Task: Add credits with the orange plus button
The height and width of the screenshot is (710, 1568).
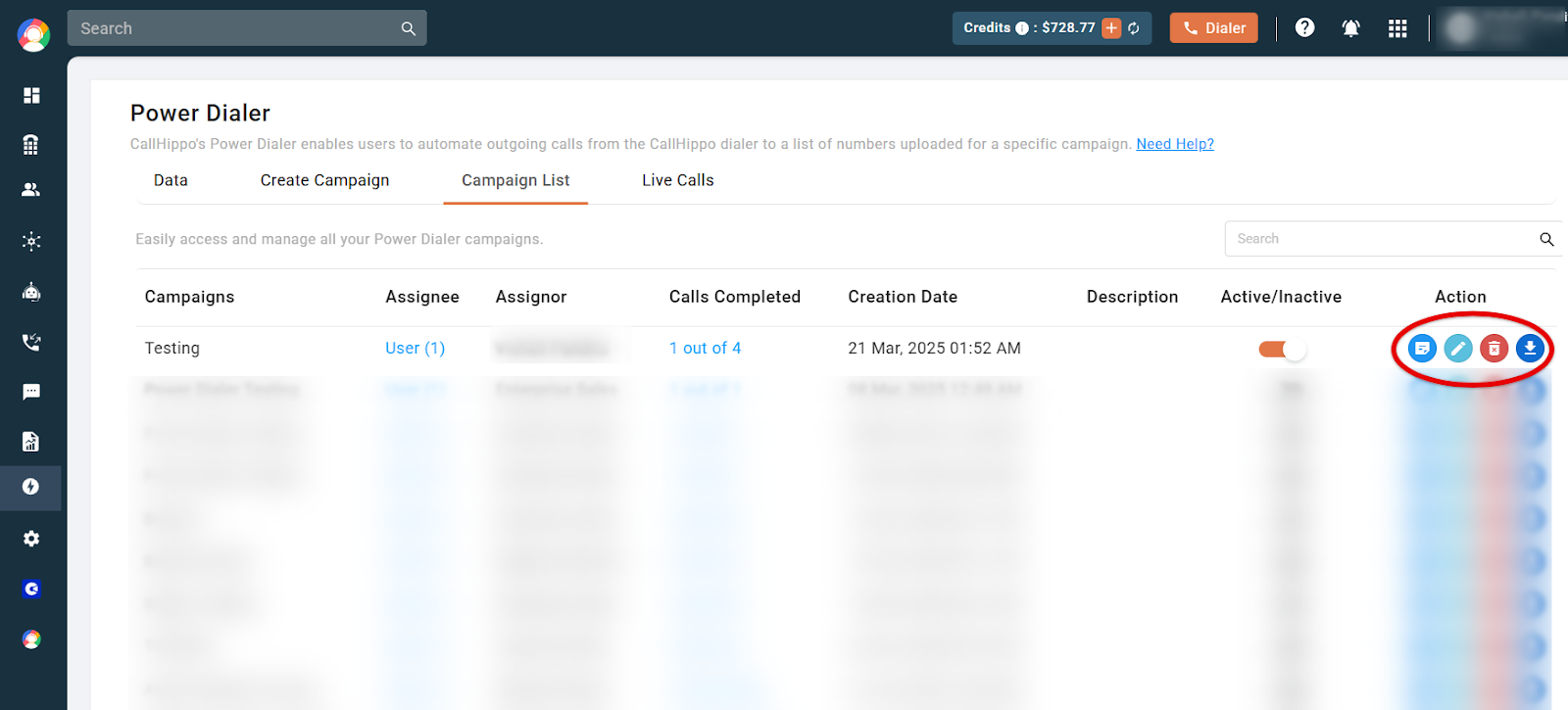Action: pyautogui.click(x=1111, y=28)
